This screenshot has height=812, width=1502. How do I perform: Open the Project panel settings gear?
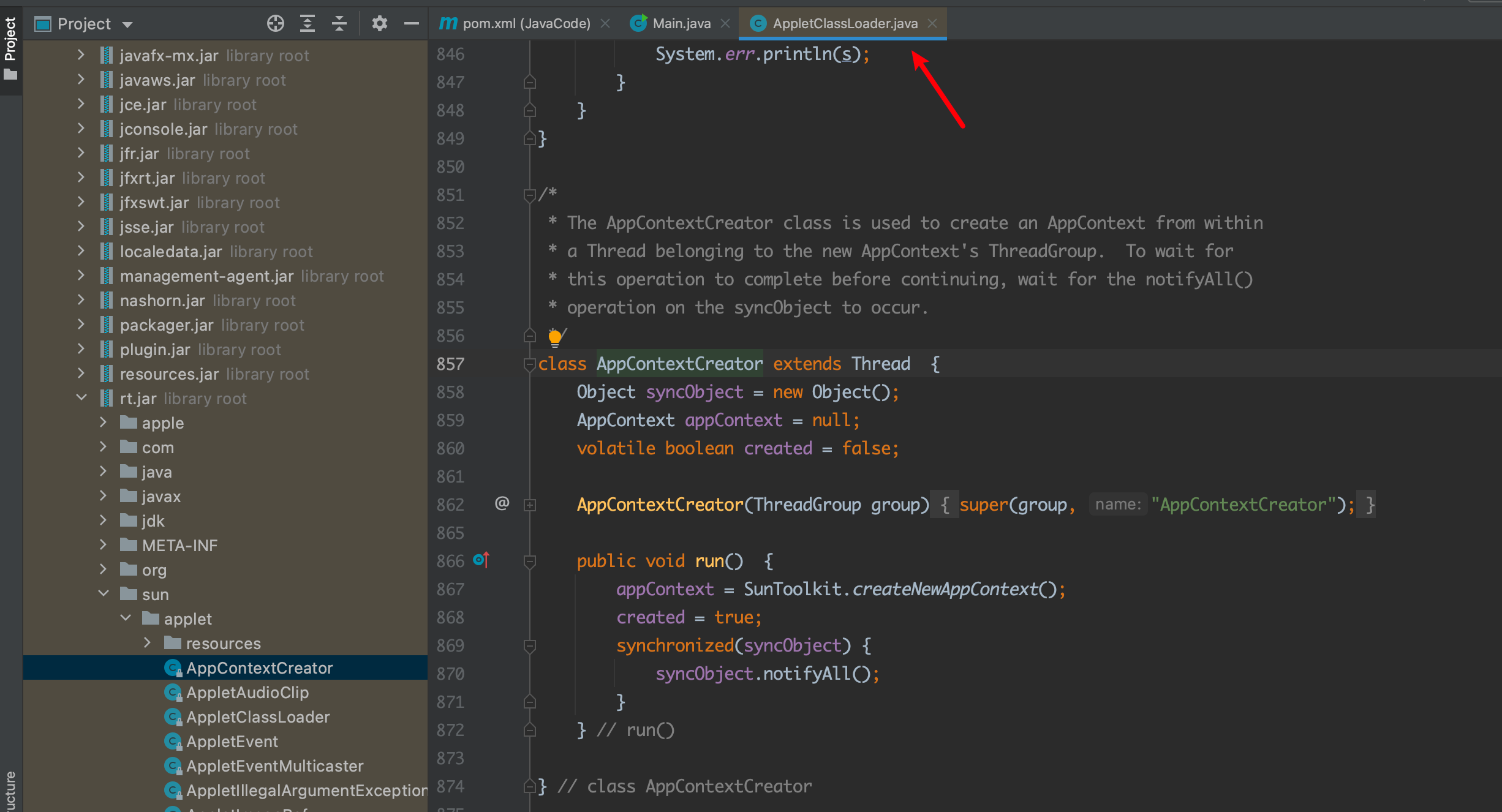(380, 23)
